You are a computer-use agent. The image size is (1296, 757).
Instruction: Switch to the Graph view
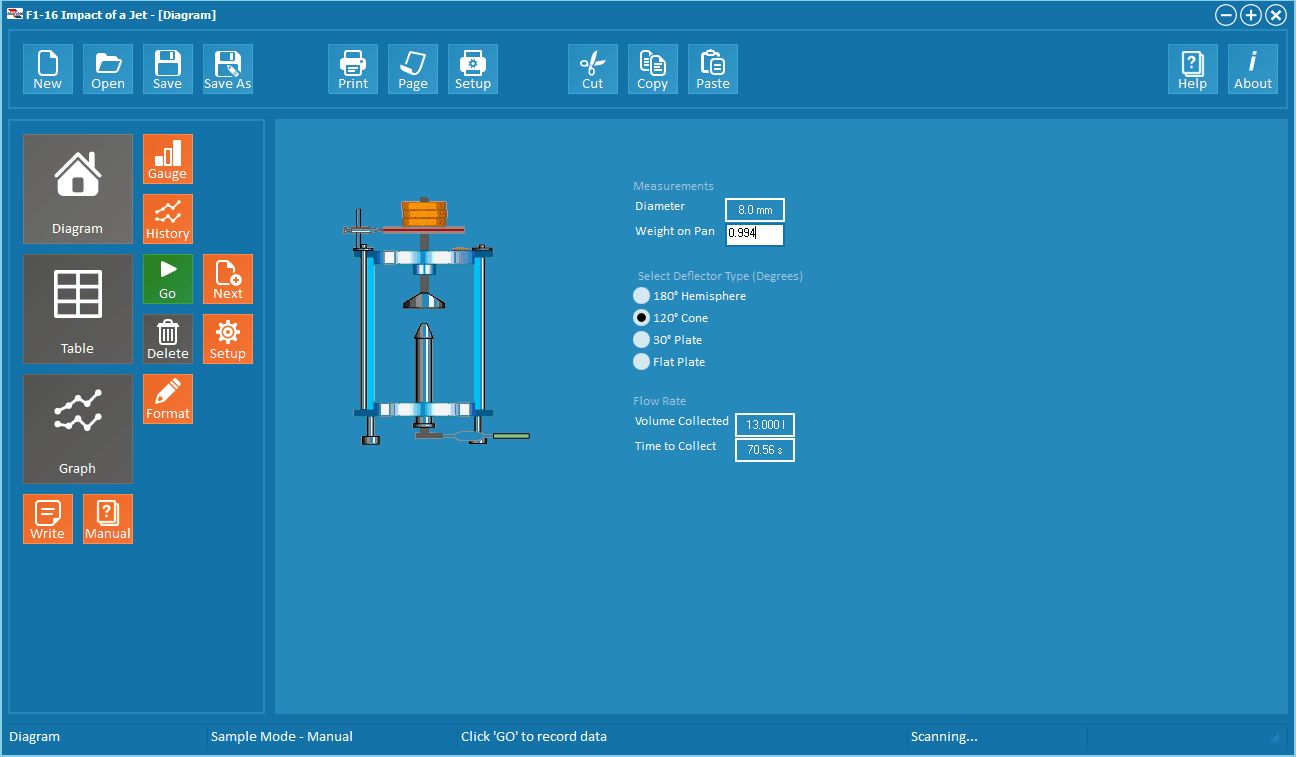pyautogui.click(x=78, y=428)
